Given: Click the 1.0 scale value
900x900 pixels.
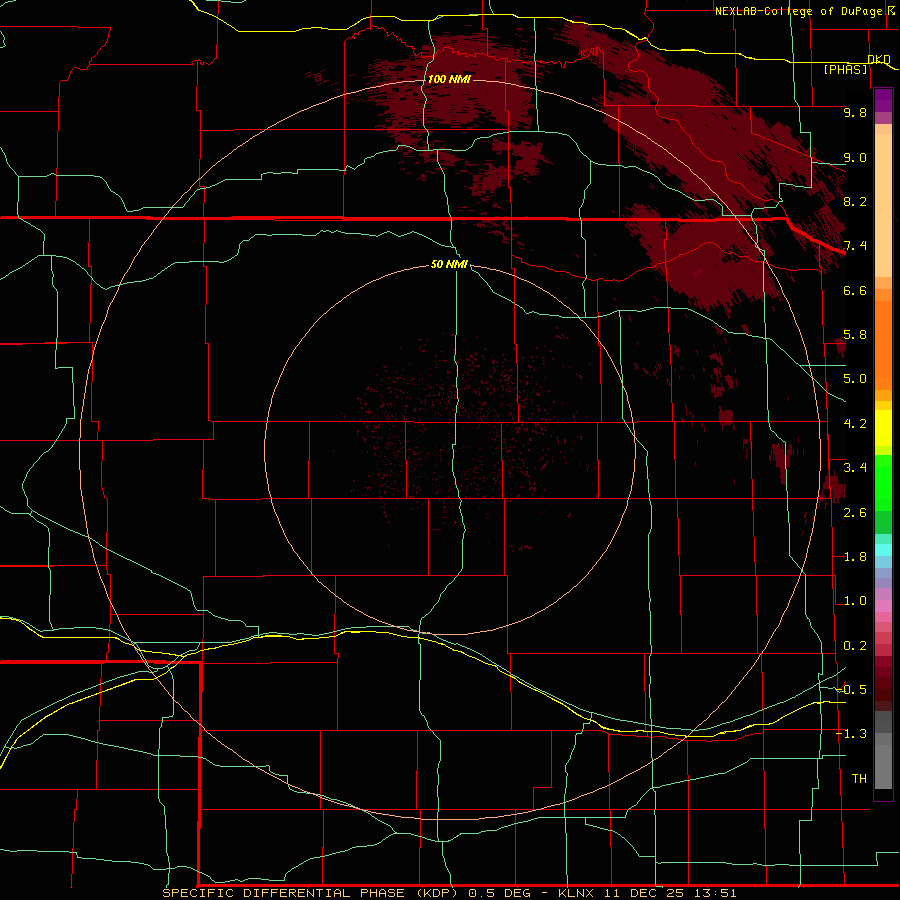Looking at the screenshot, I should tap(855, 601).
